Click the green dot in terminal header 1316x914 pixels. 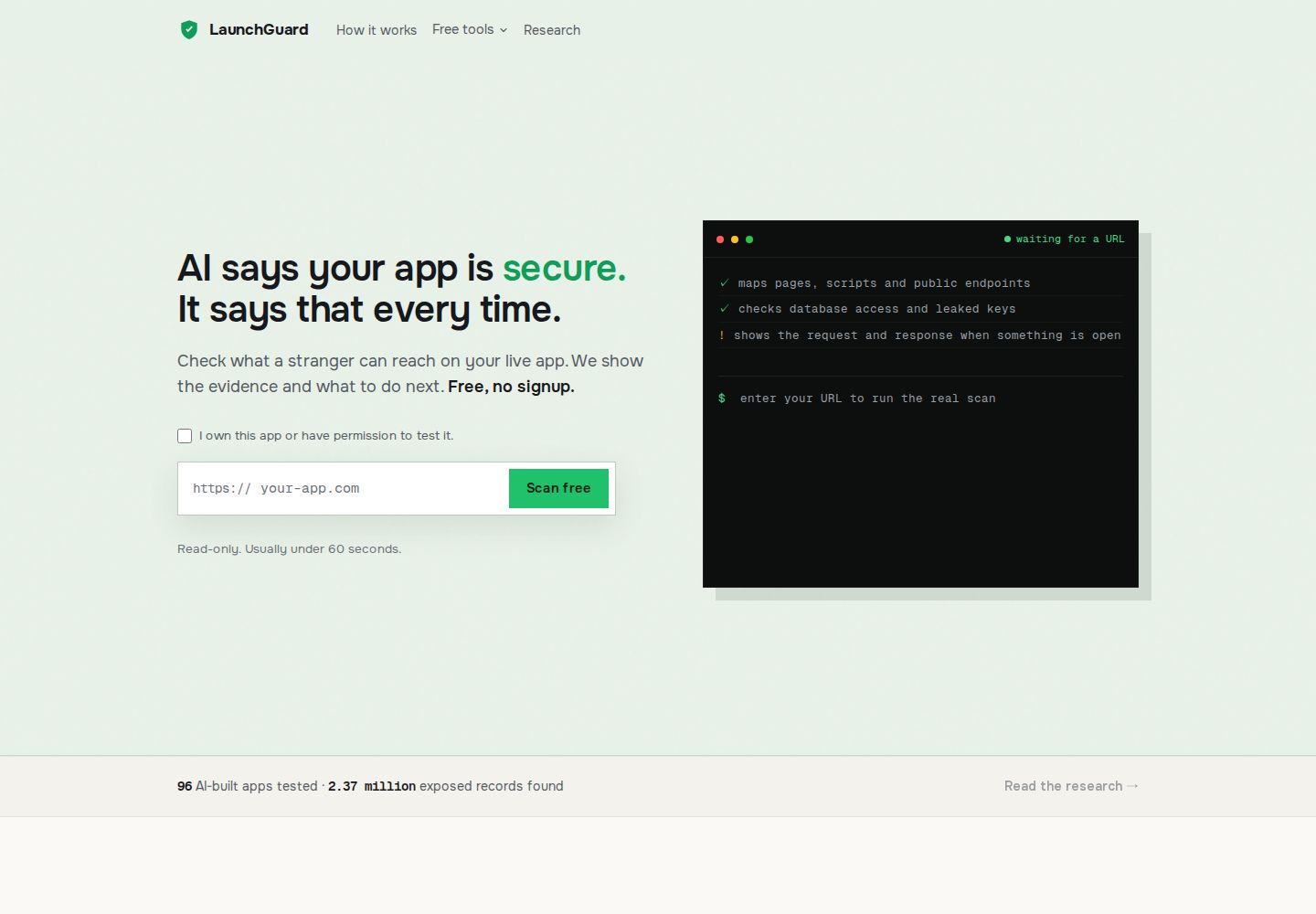click(x=749, y=239)
